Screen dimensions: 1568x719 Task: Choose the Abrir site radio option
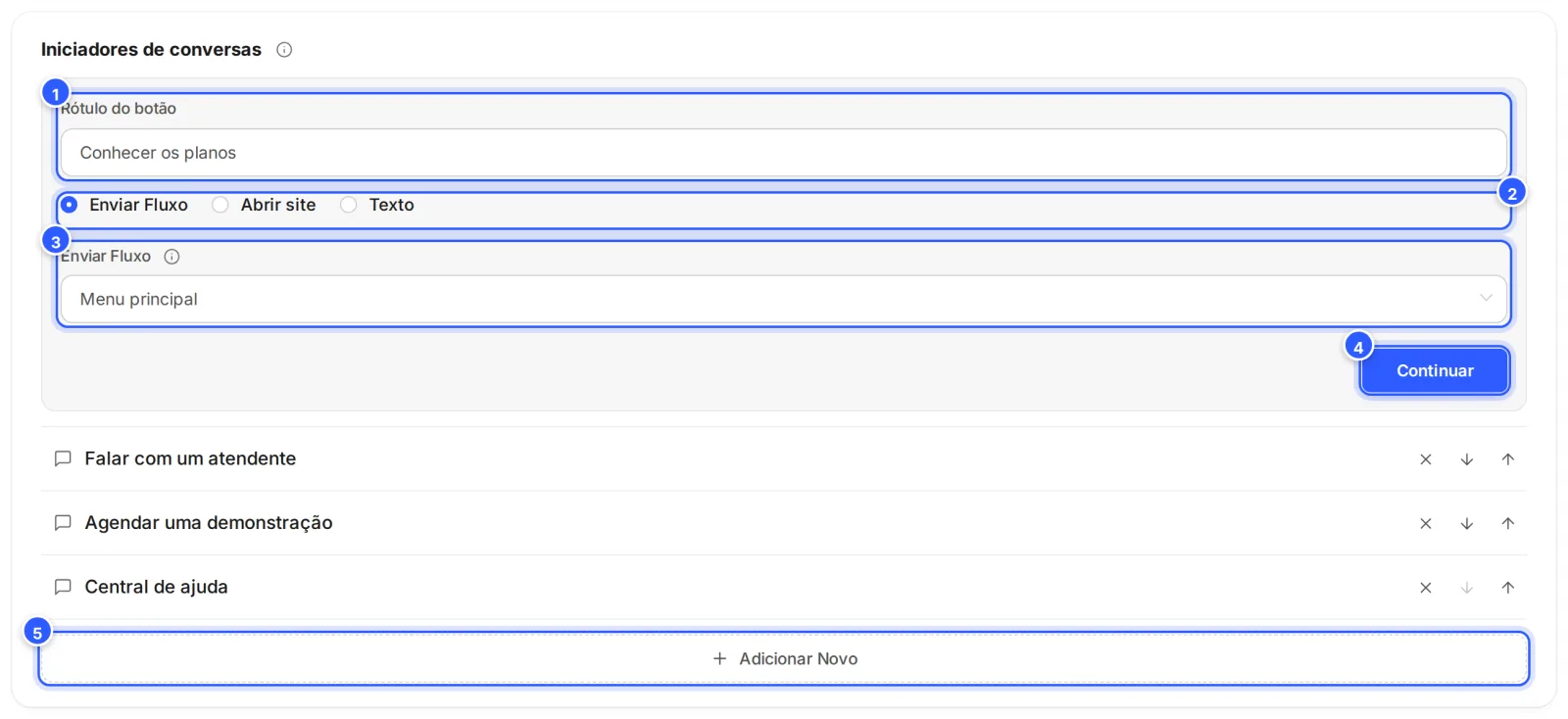click(220, 205)
